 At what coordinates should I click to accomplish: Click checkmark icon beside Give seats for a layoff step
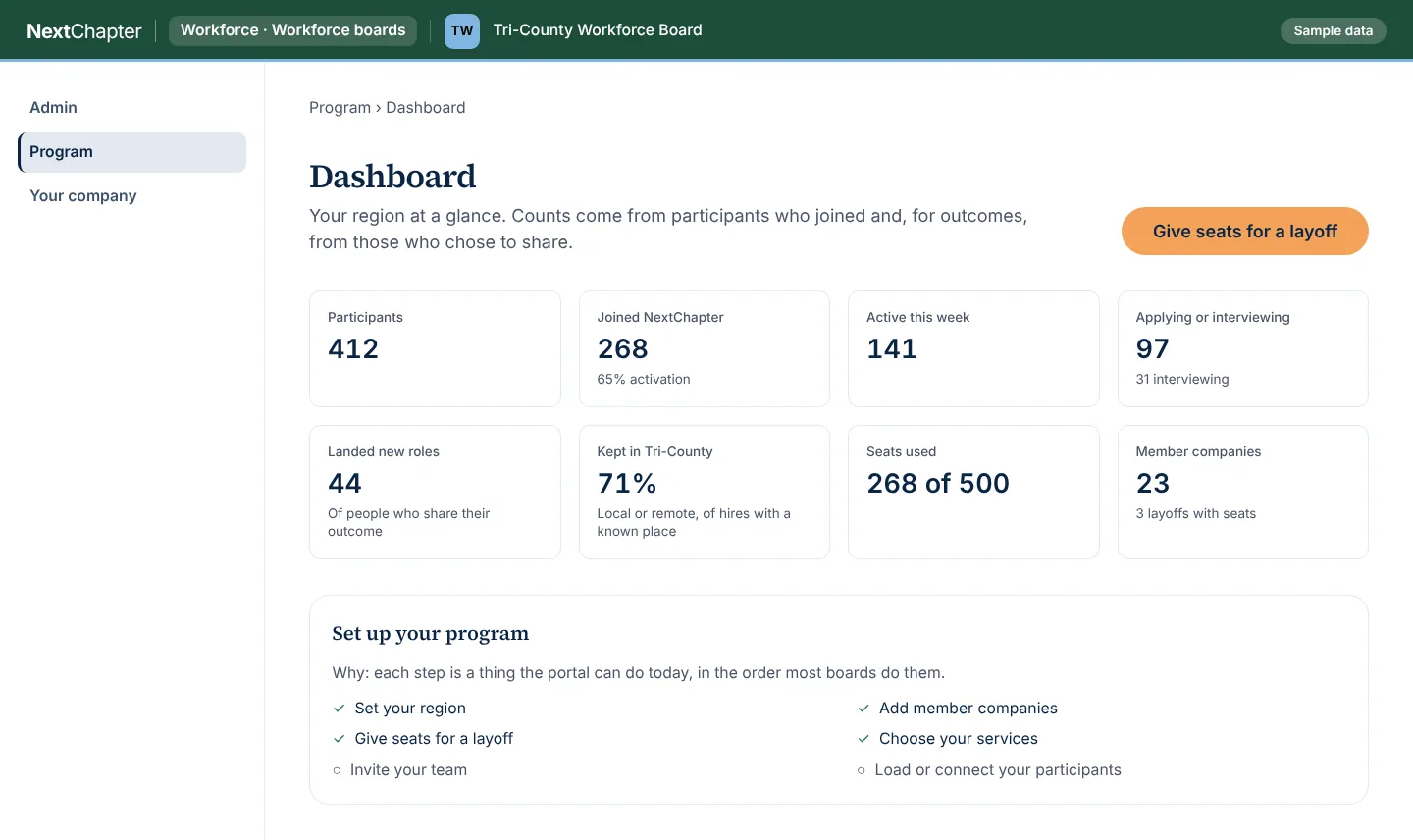pos(339,739)
